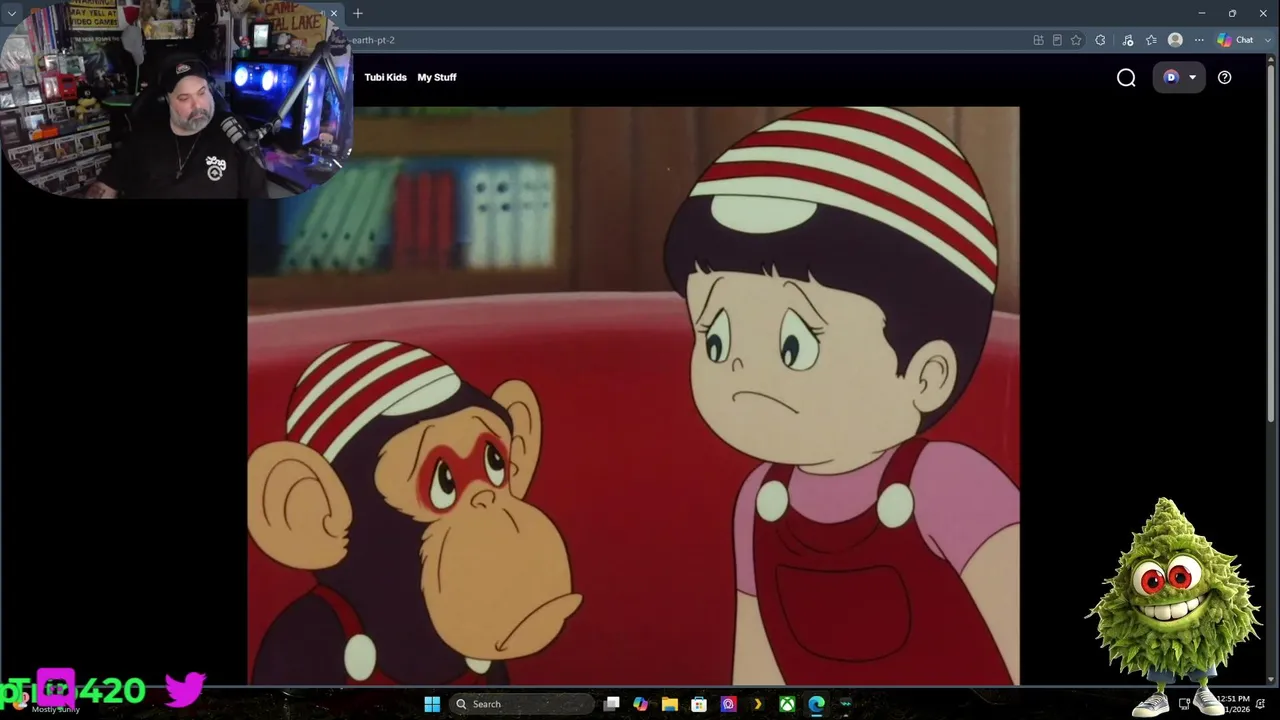This screenshot has width=1280, height=720.
Task: Open the yellow chevron app on the taskbar
Action: point(758,704)
